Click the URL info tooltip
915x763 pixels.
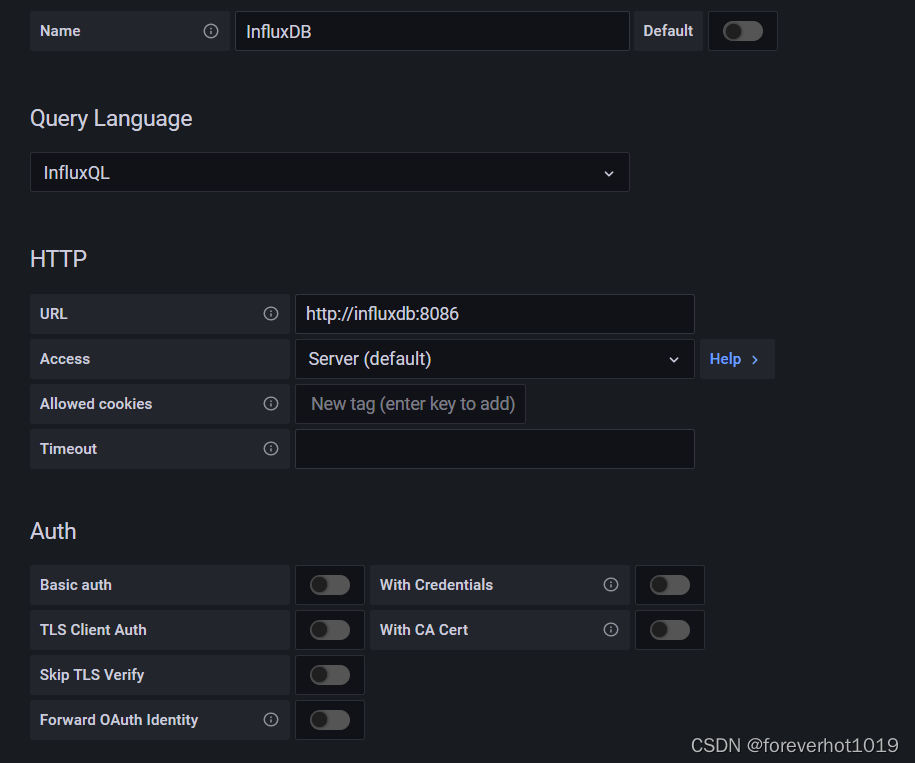tap(271, 313)
